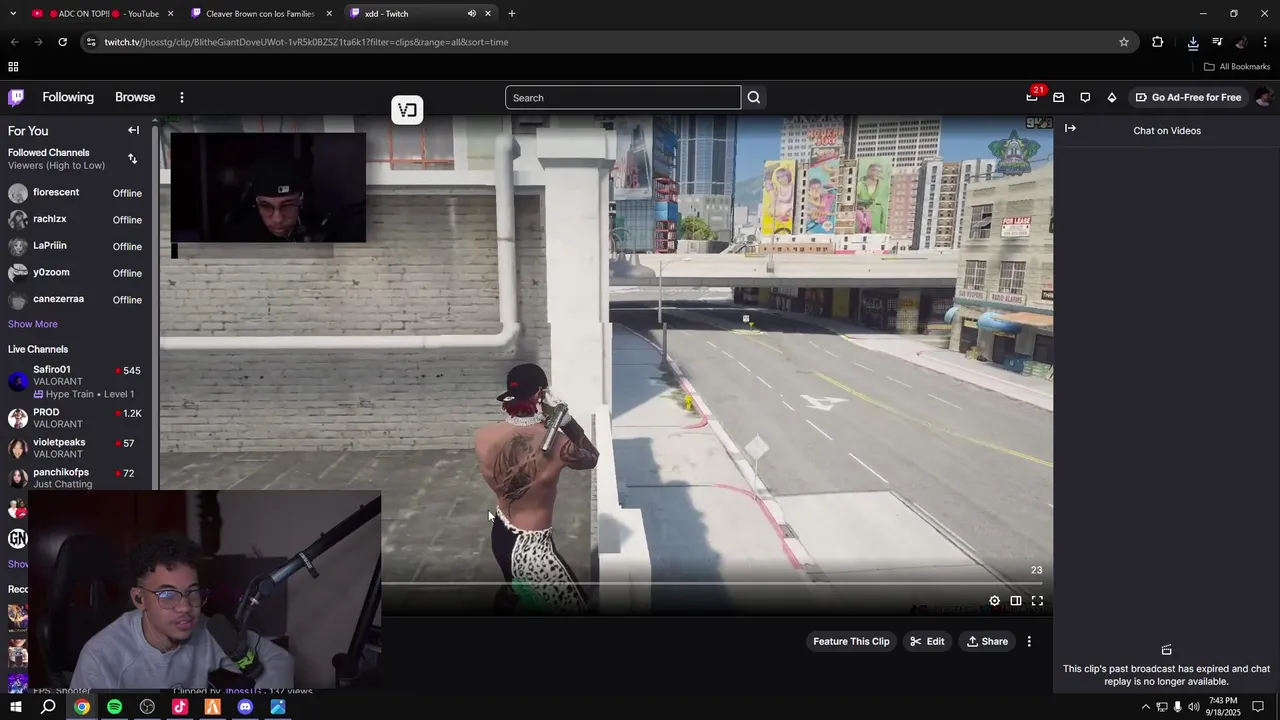1280x720 pixels.
Task: Open Spotify from taskbar
Action: [114, 707]
